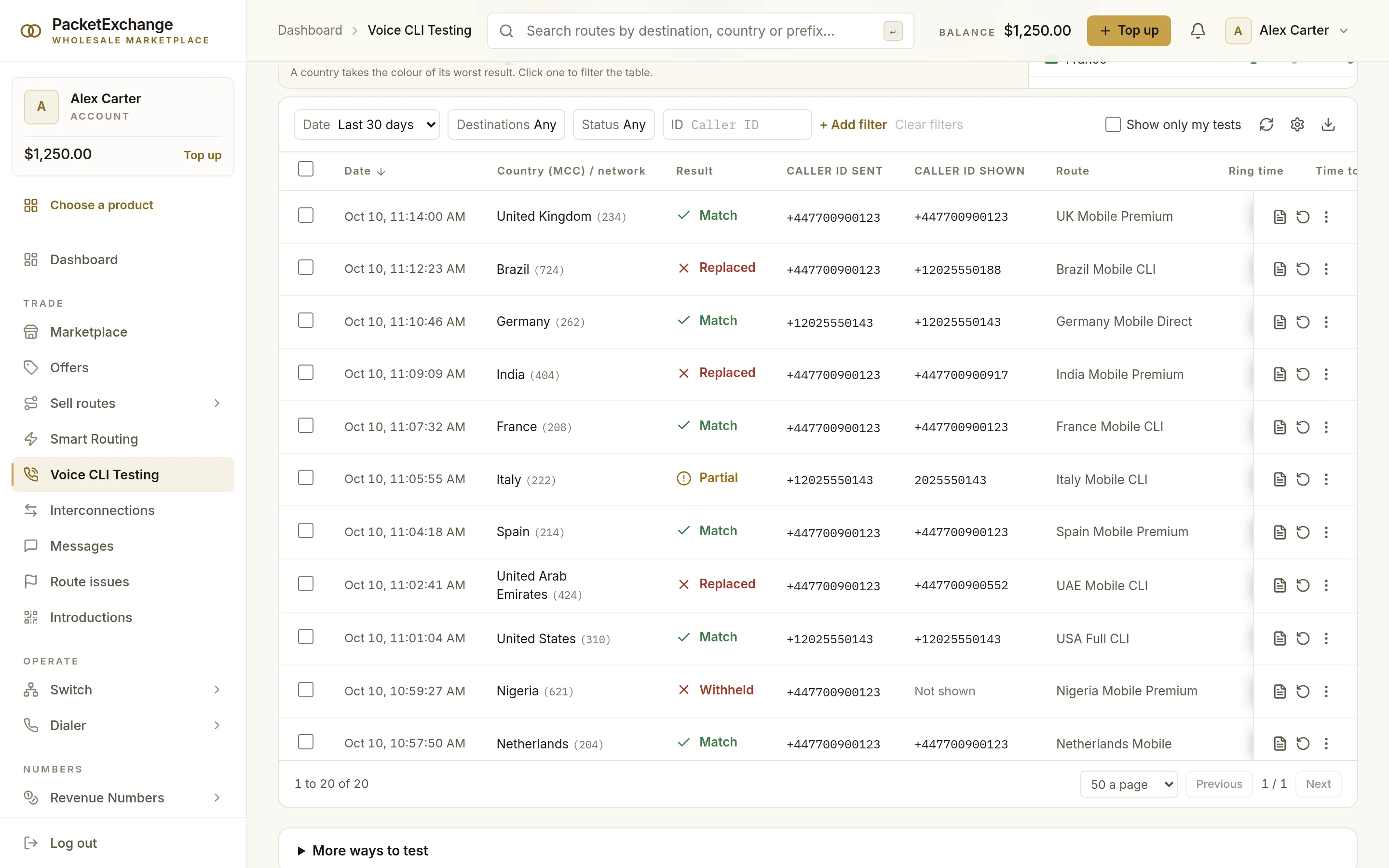Click the download export icon
Image resolution: width=1389 pixels, height=868 pixels.
point(1328,124)
